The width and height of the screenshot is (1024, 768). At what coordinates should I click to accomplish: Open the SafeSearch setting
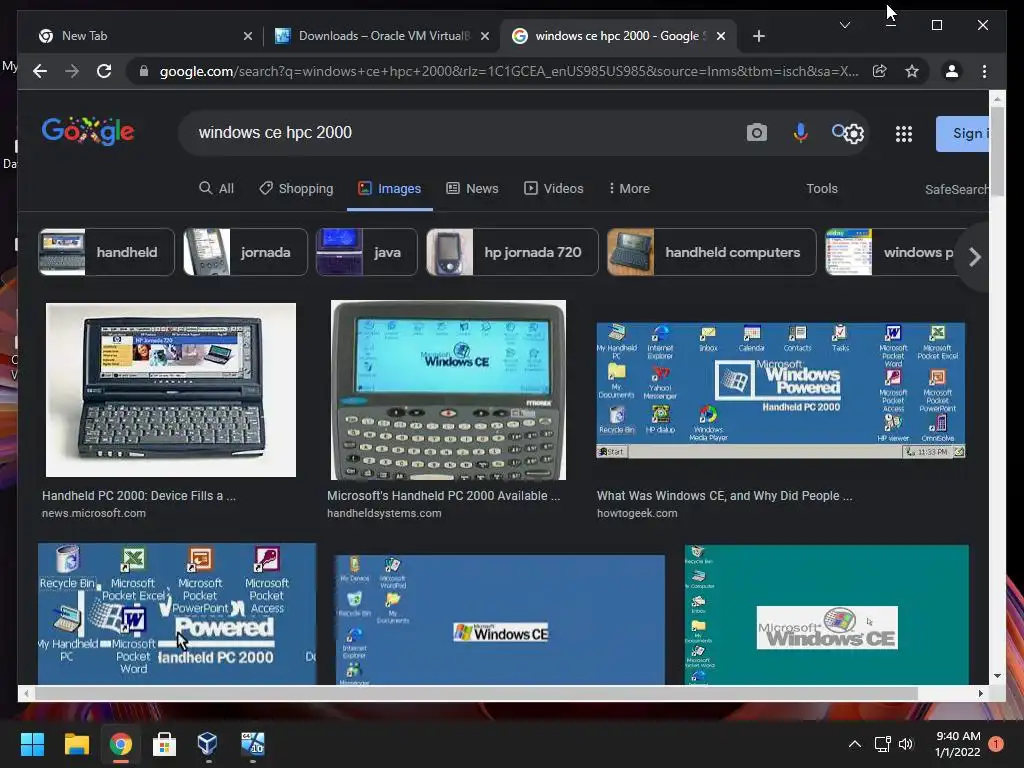click(956, 189)
